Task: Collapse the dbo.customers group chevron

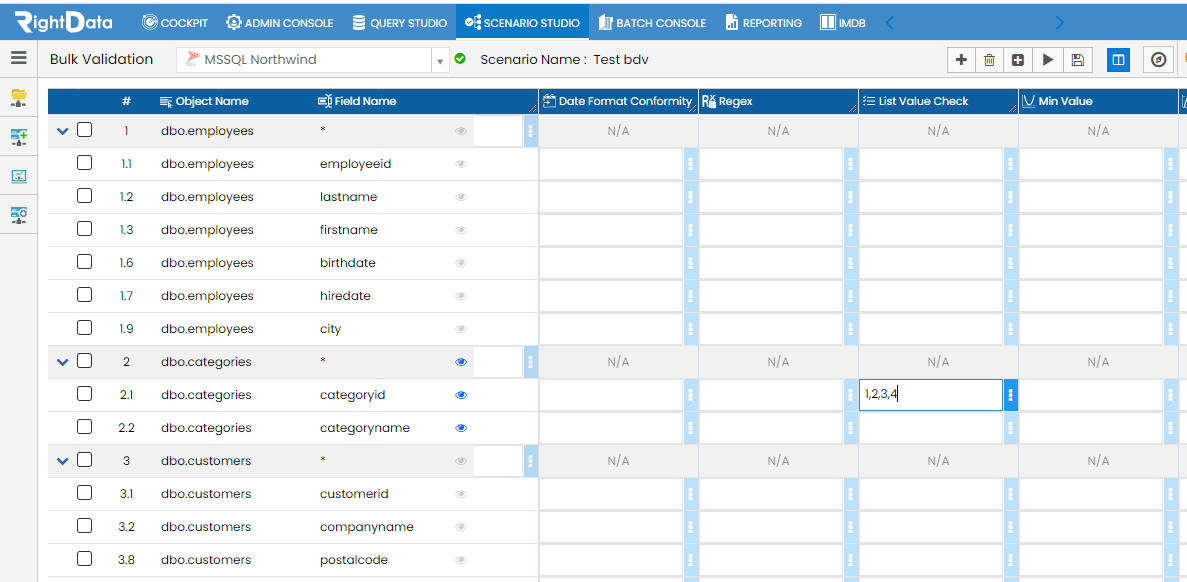Action: (63, 461)
